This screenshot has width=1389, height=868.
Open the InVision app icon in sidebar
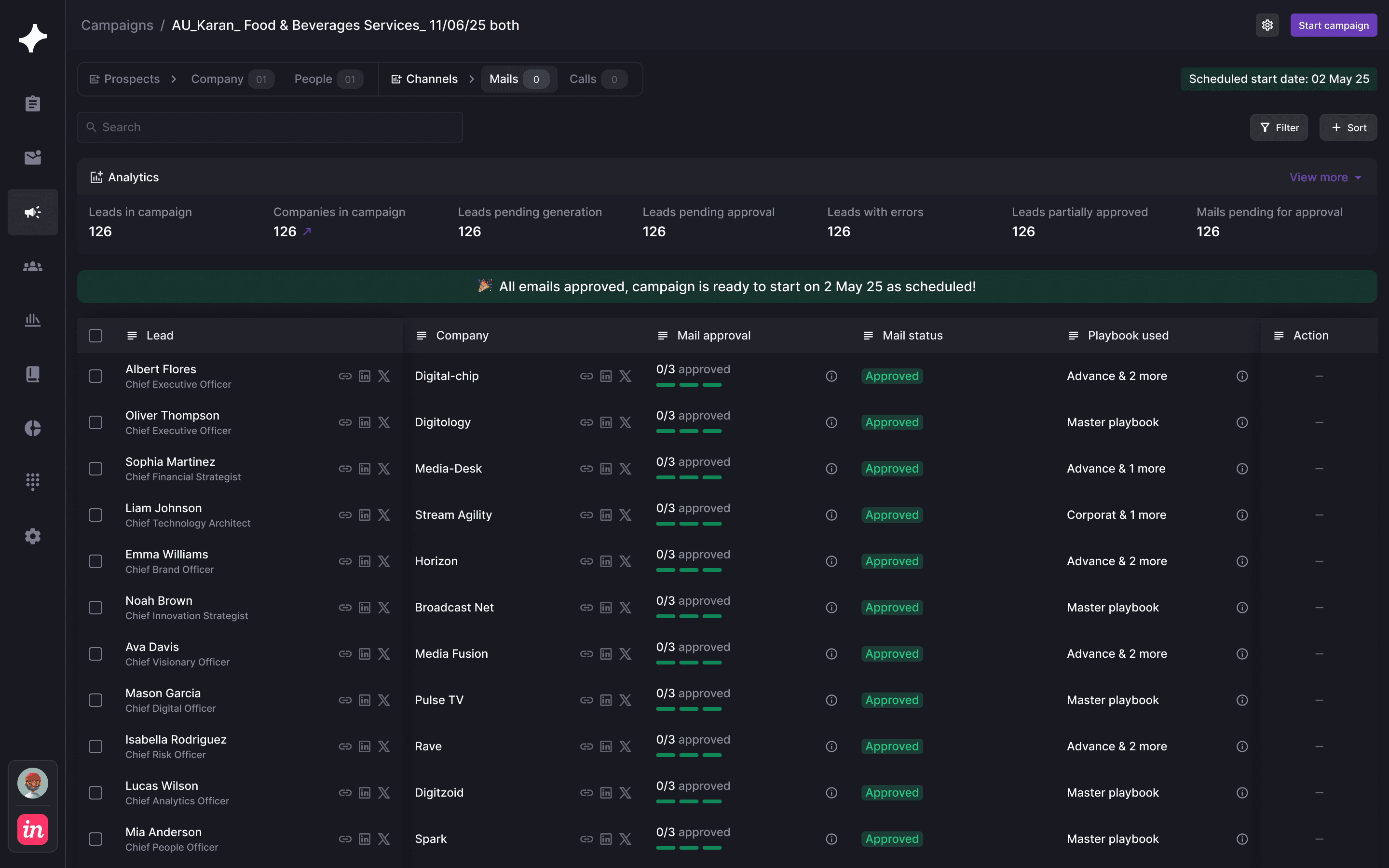[x=33, y=829]
